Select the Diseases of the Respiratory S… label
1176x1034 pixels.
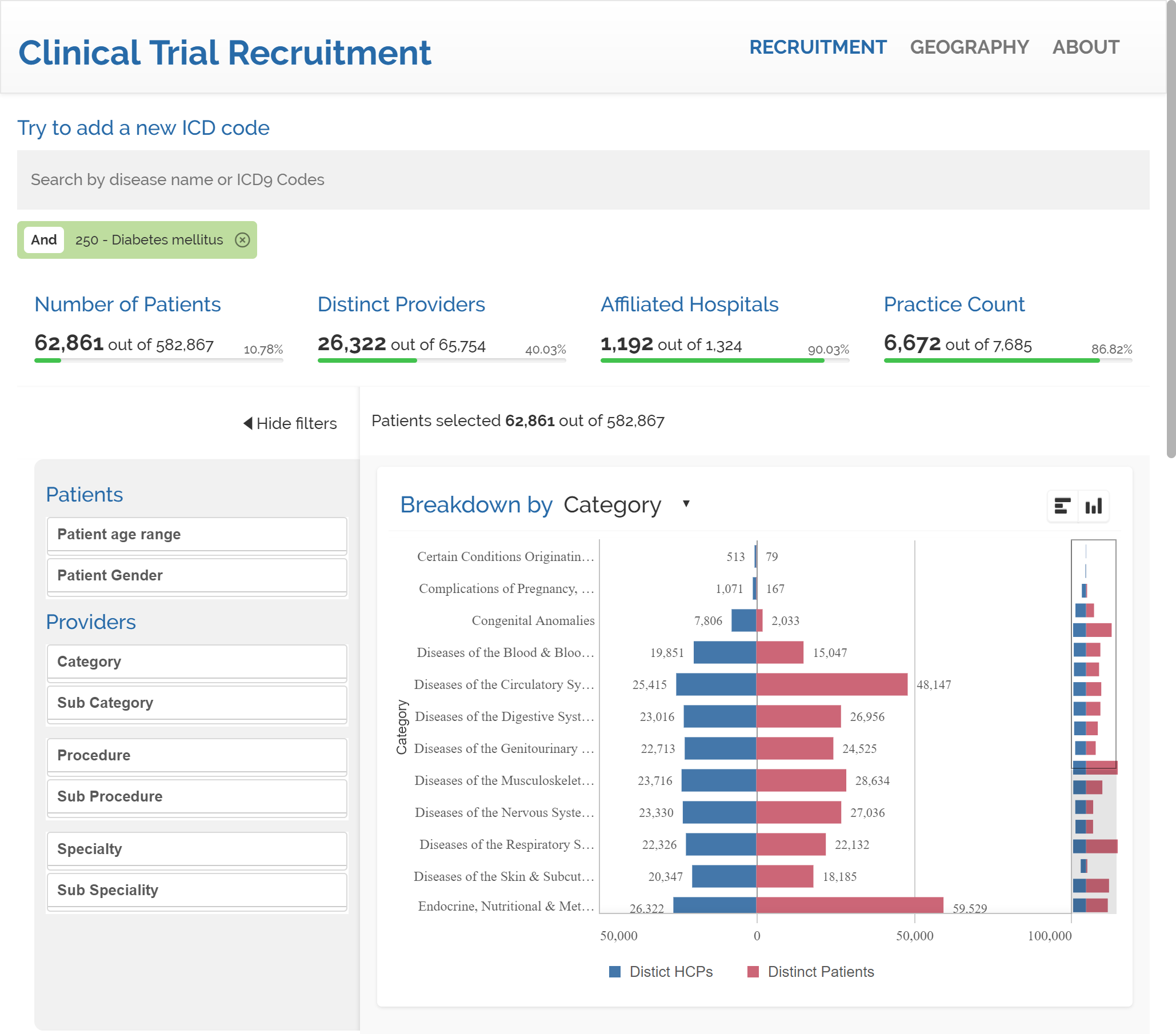pos(507,844)
